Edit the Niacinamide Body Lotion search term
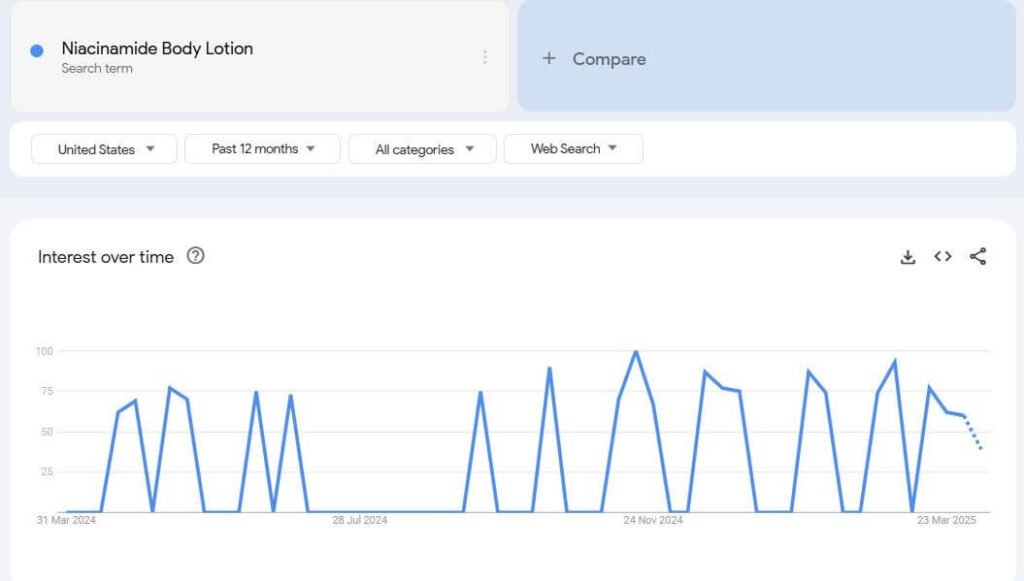 pos(157,49)
